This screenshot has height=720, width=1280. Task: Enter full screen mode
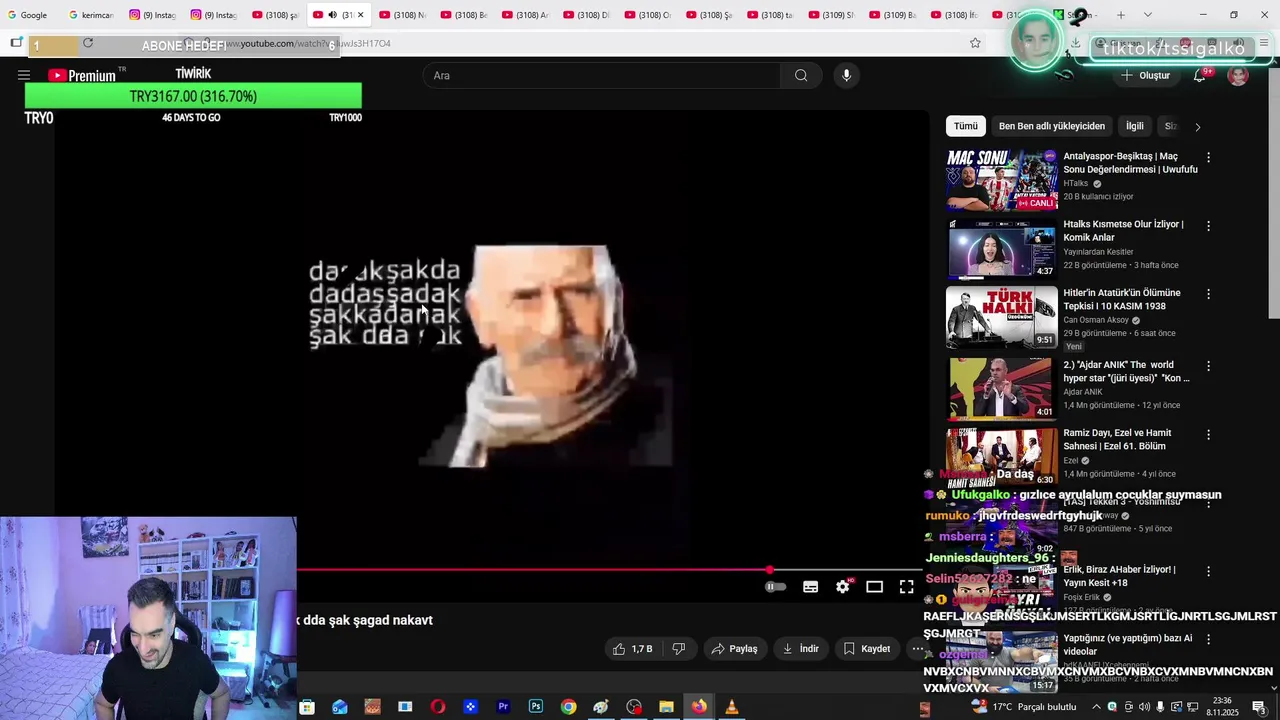(x=906, y=587)
